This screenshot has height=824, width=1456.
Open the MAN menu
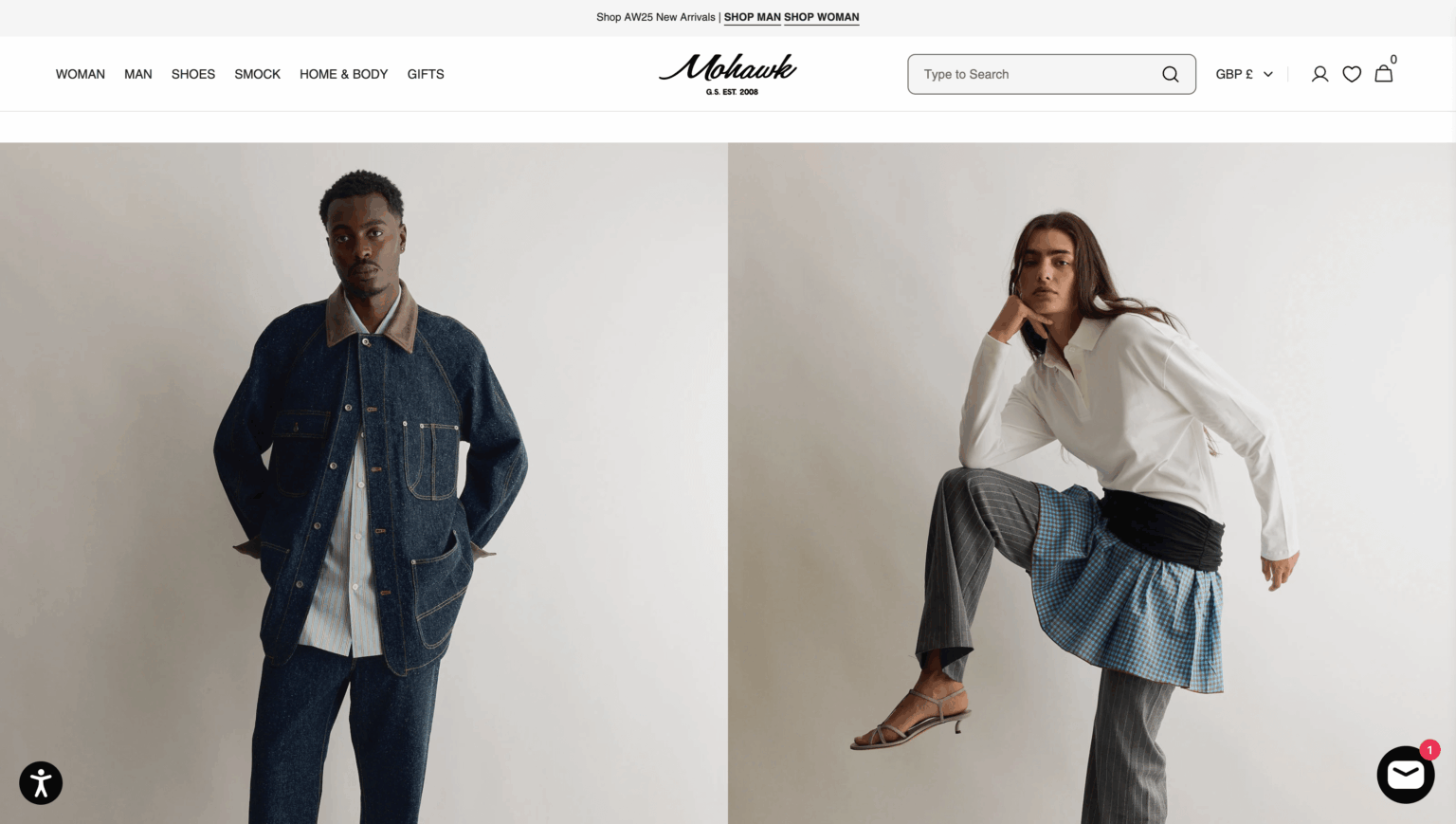(x=138, y=74)
